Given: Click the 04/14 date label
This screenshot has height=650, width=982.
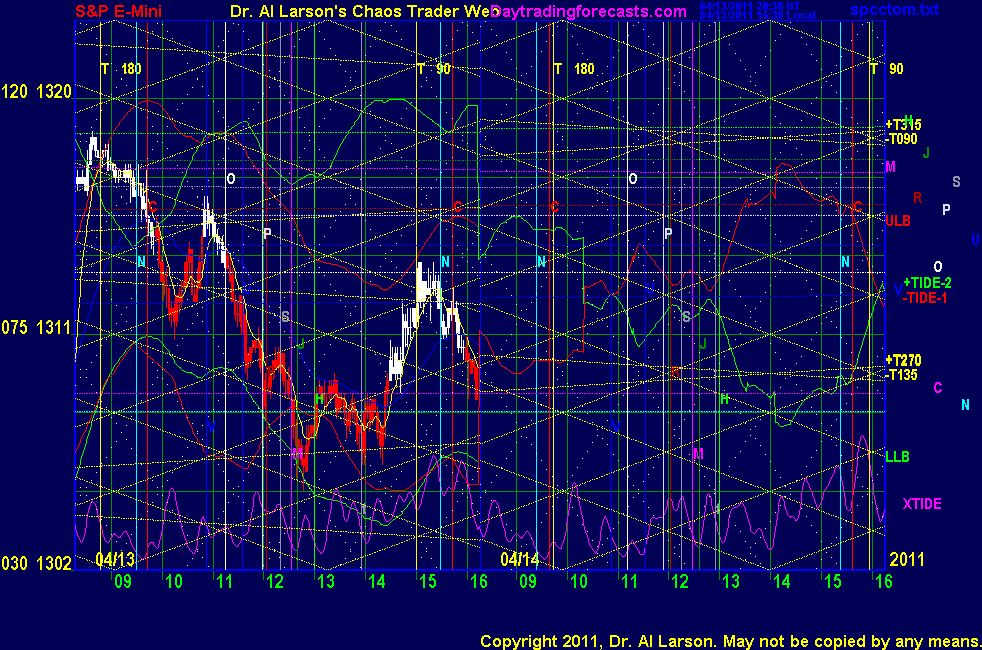Looking at the screenshot, I should tap(519, 559).
